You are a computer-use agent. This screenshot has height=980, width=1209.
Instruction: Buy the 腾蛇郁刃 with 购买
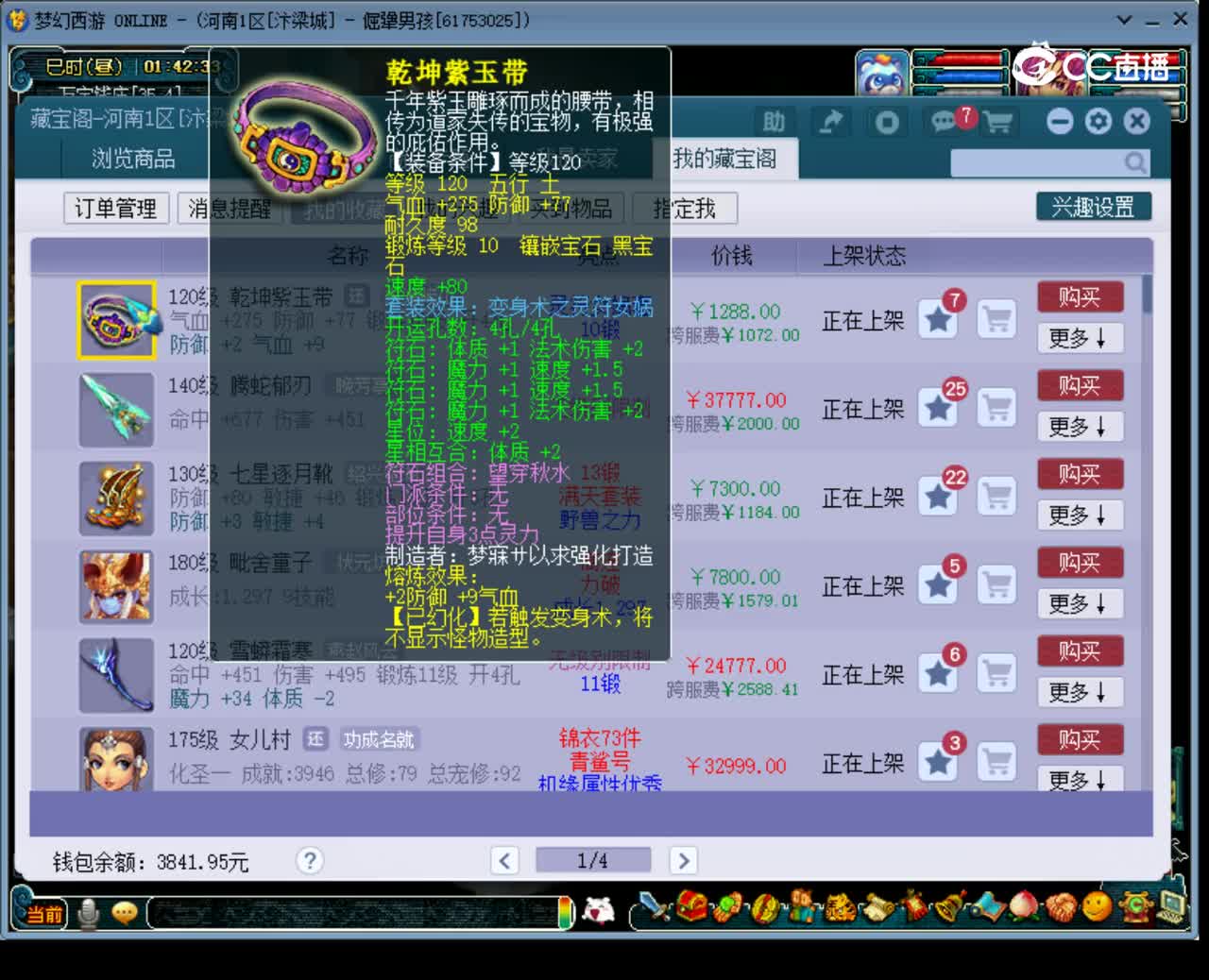coord(1080,385)
